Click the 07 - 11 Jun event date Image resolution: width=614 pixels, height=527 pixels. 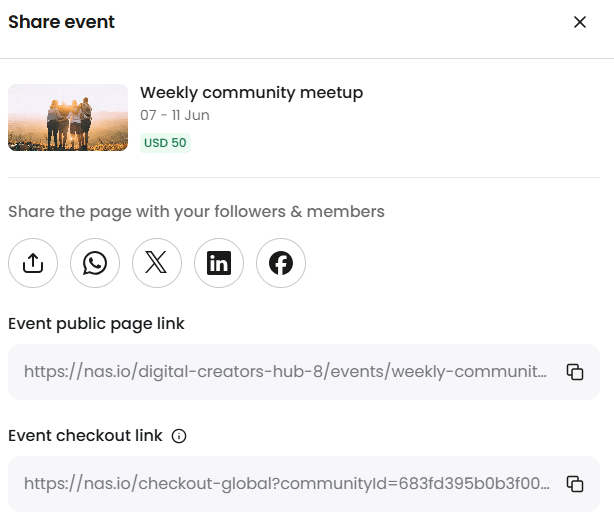click(x=175, y=116)
